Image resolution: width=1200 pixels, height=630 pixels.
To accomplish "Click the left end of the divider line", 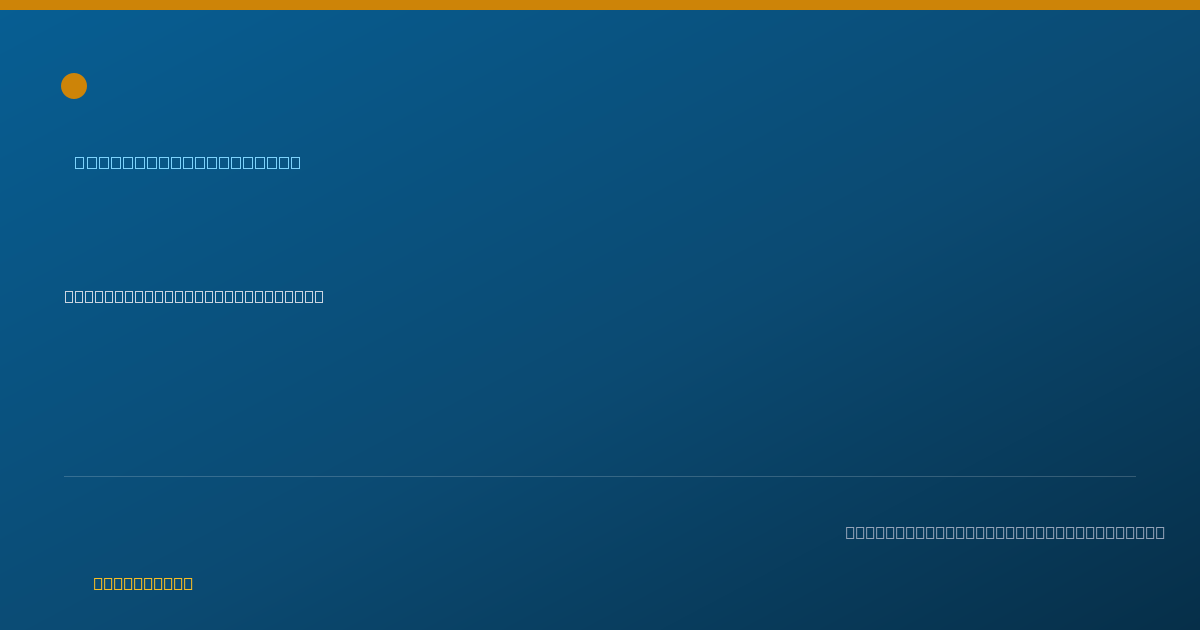I will [x=66, y=476].
